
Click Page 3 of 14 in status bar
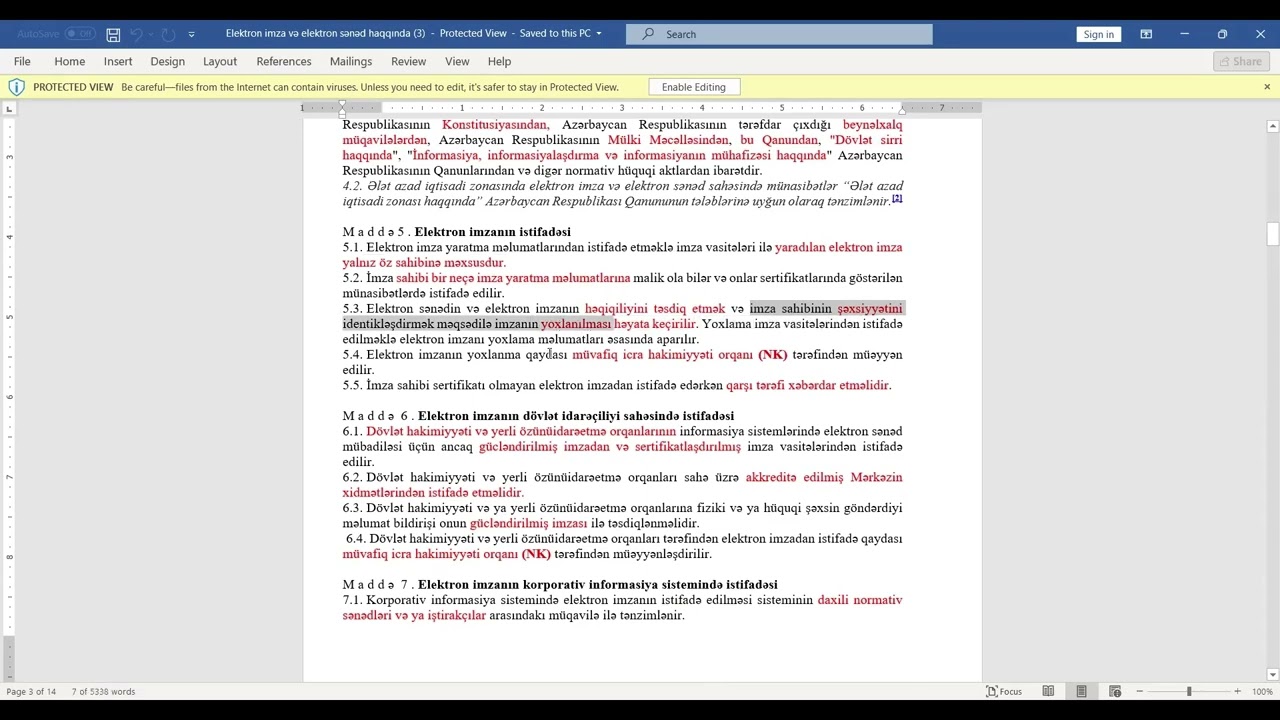point(31,691)
